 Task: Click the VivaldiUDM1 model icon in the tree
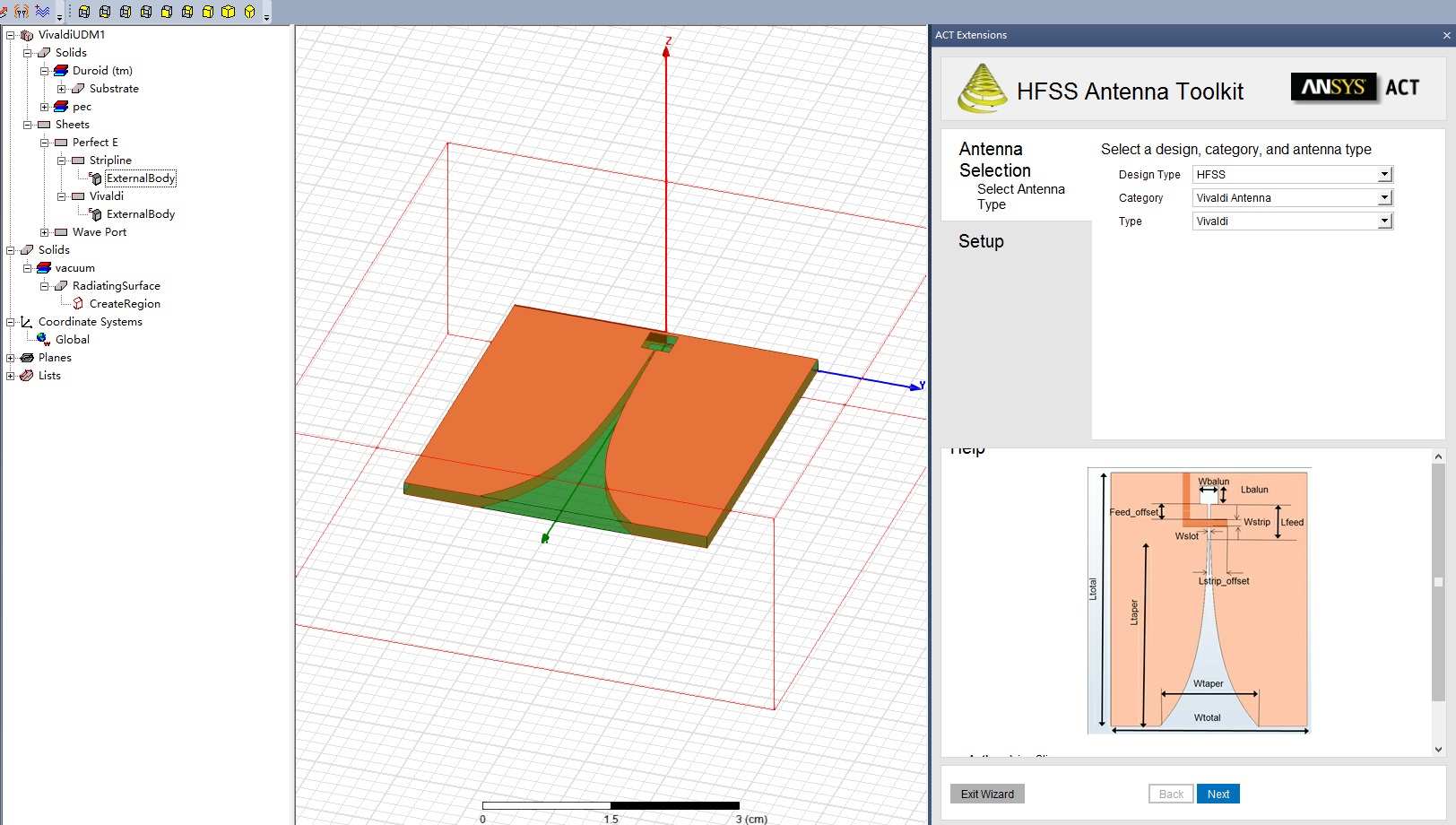point(27,35)
